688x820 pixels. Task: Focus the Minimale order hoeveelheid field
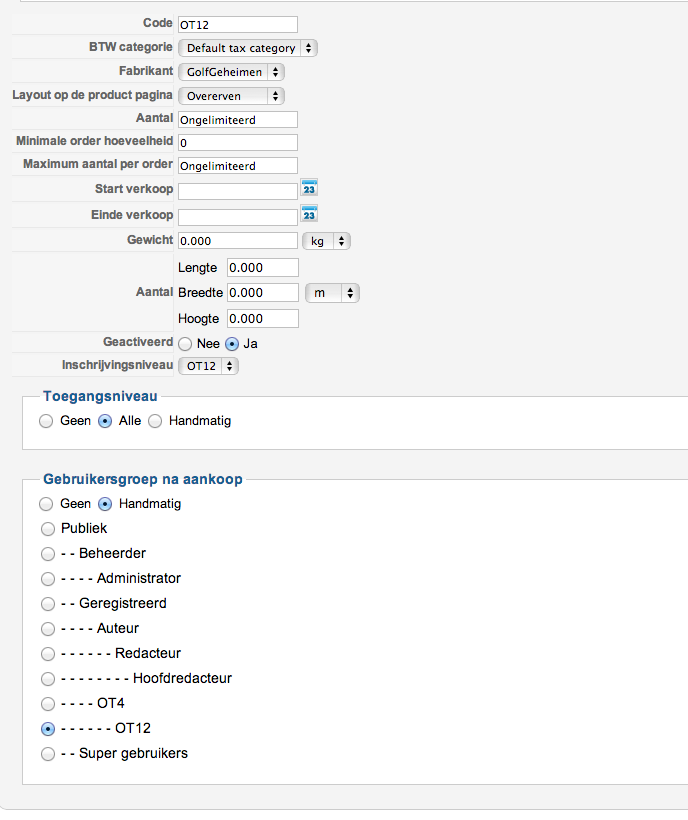tap(238, 143)
